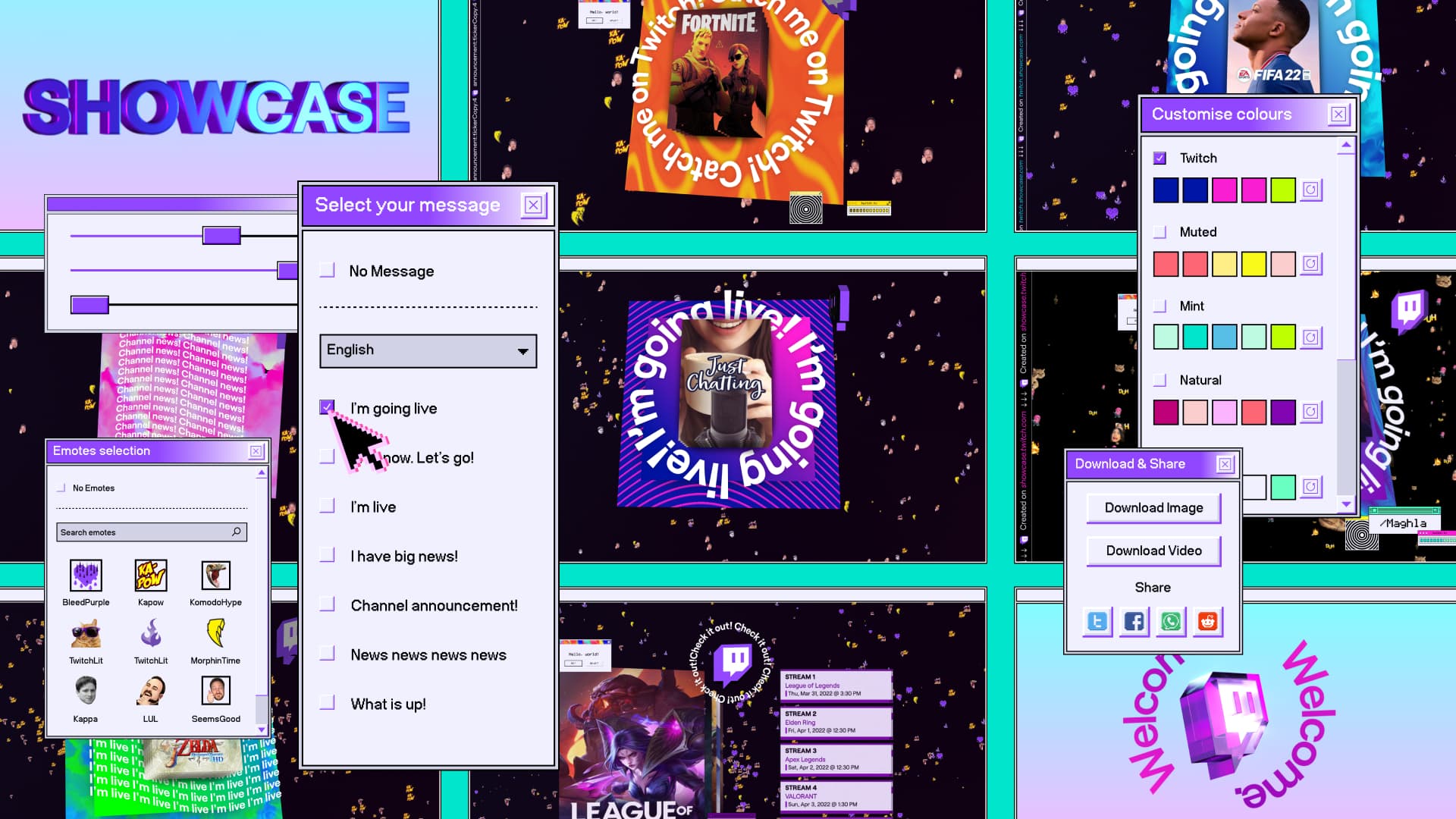Focus the Search emotes field
The width and height of the screenshot is (1456, 819).
click(x=152, y=532)
